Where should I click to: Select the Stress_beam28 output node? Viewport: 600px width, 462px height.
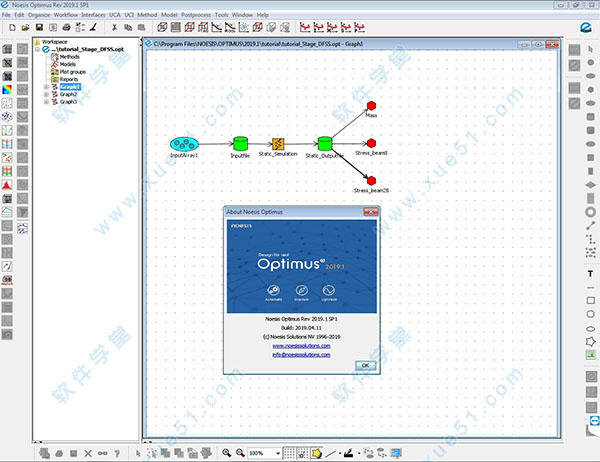tap(371, 180)
